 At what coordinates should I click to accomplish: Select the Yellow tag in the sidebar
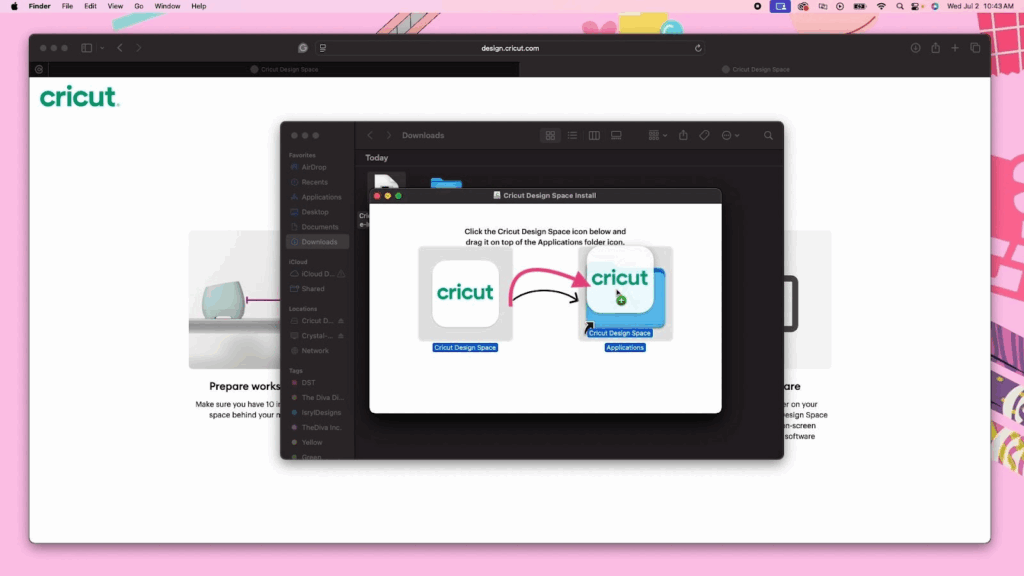click(x=317, y=442)
